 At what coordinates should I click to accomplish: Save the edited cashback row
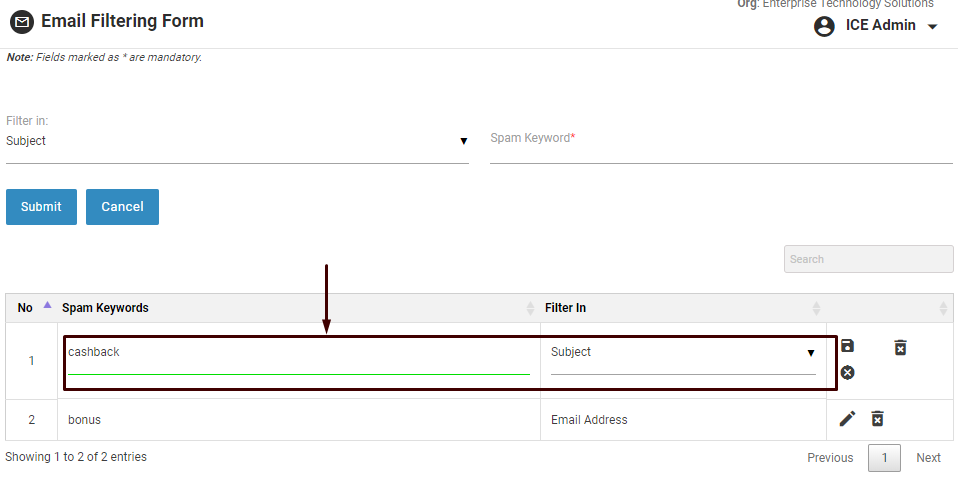847,346
